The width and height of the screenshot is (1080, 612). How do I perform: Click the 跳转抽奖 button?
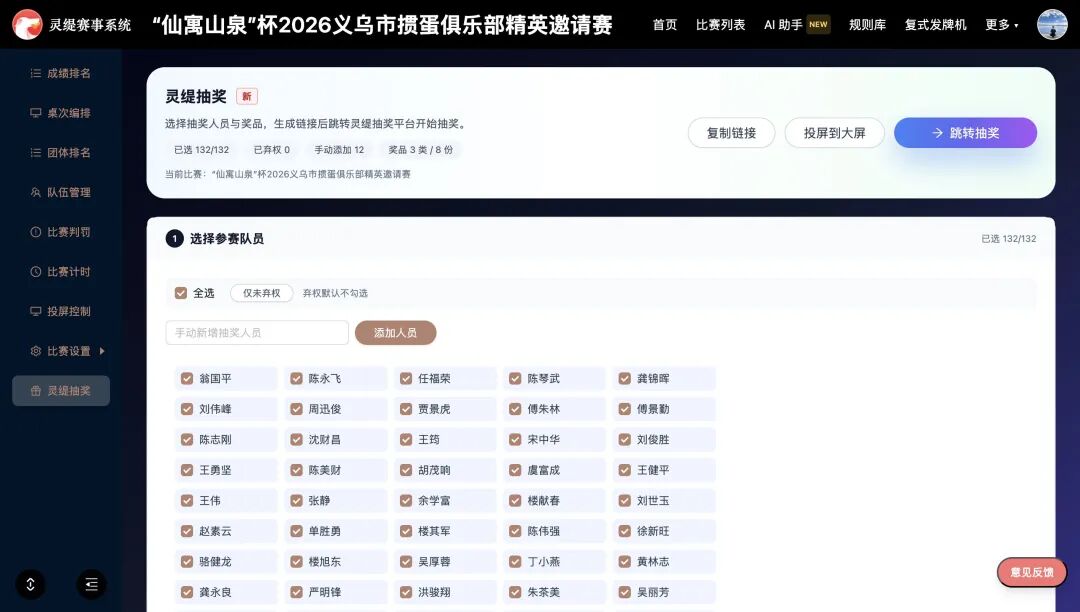[965, 133]
